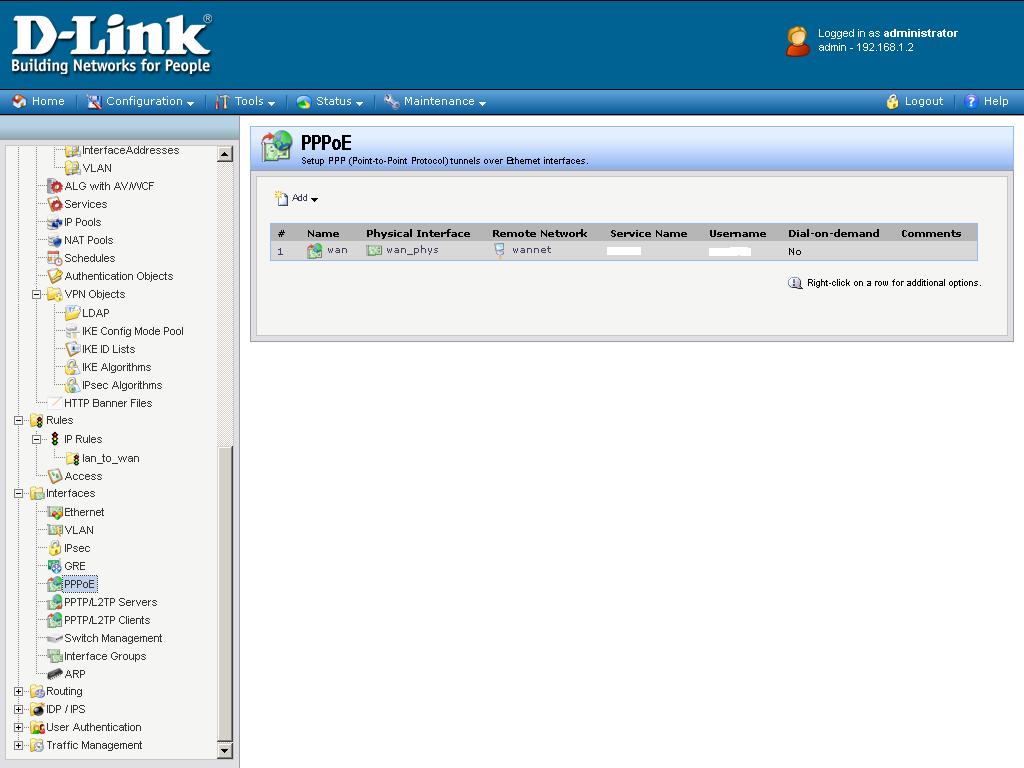This screenshot has height=768, width=1024.
Task: Log out using the Logout link
Action: (923, 101)
